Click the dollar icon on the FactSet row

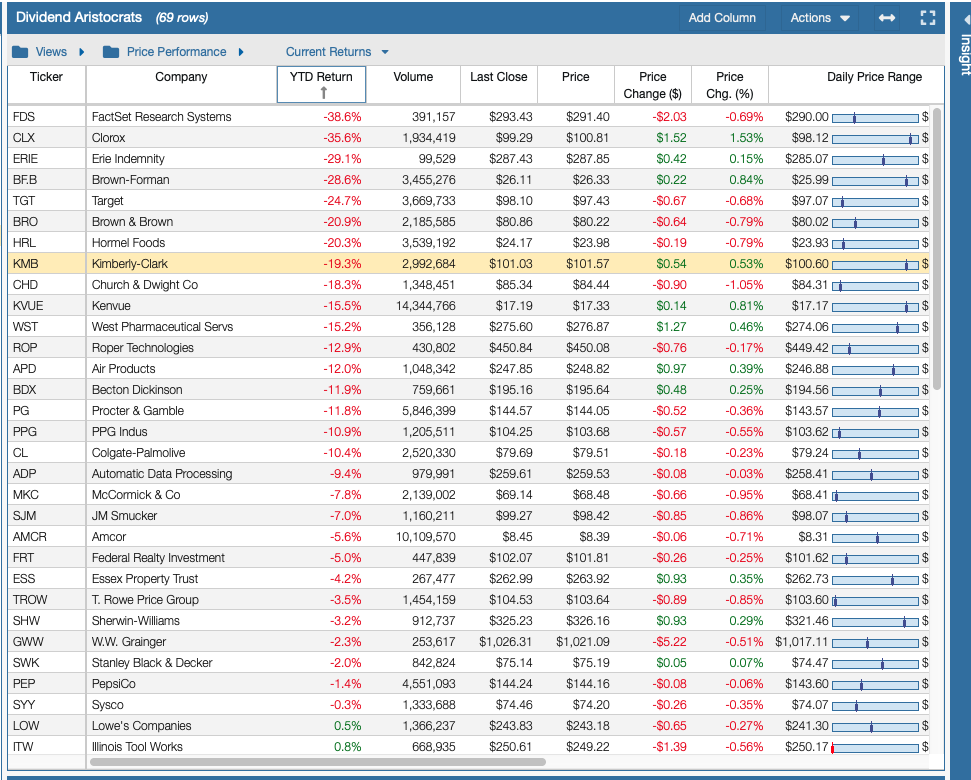point(925,117)
